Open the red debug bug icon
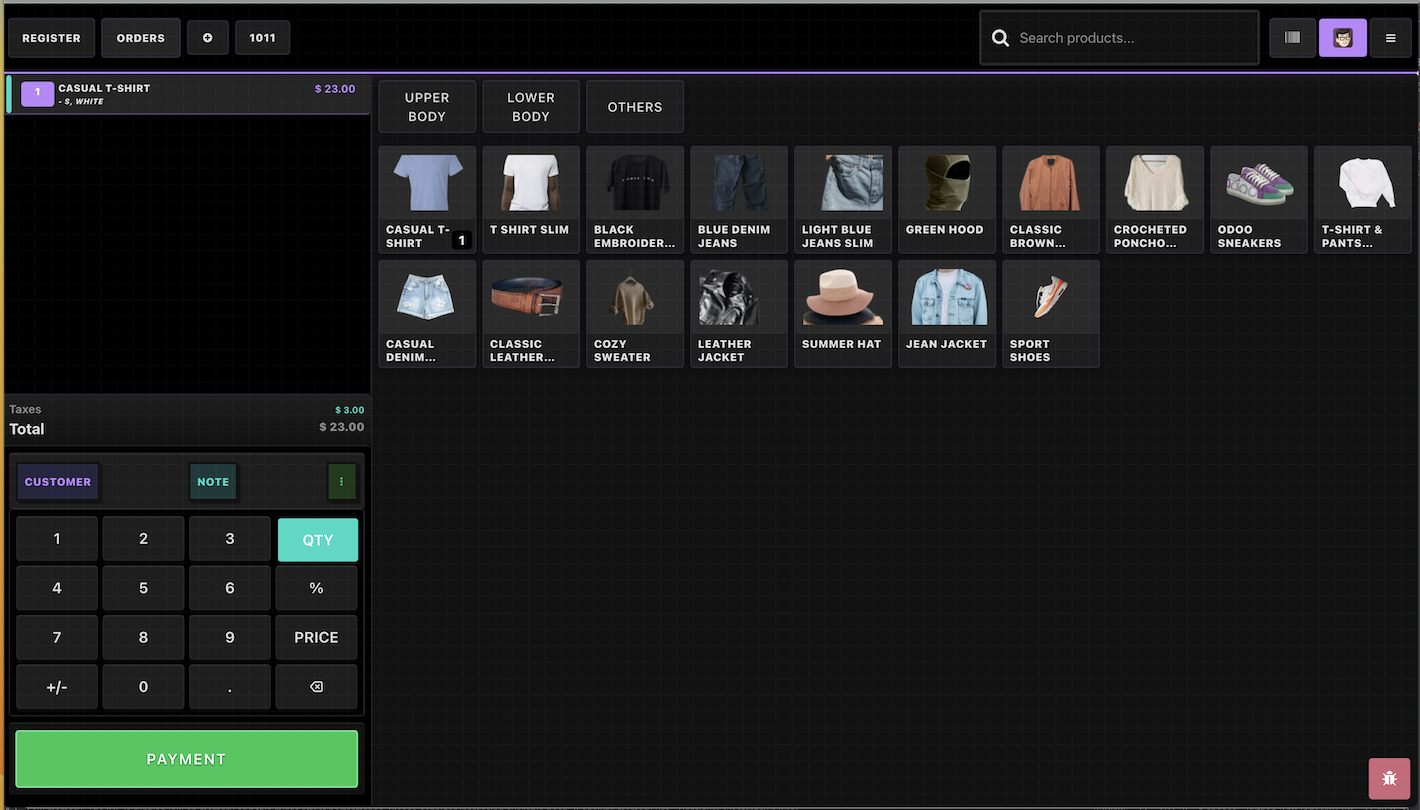This screenshot has width=1420, height=810. coord(1389,778)
